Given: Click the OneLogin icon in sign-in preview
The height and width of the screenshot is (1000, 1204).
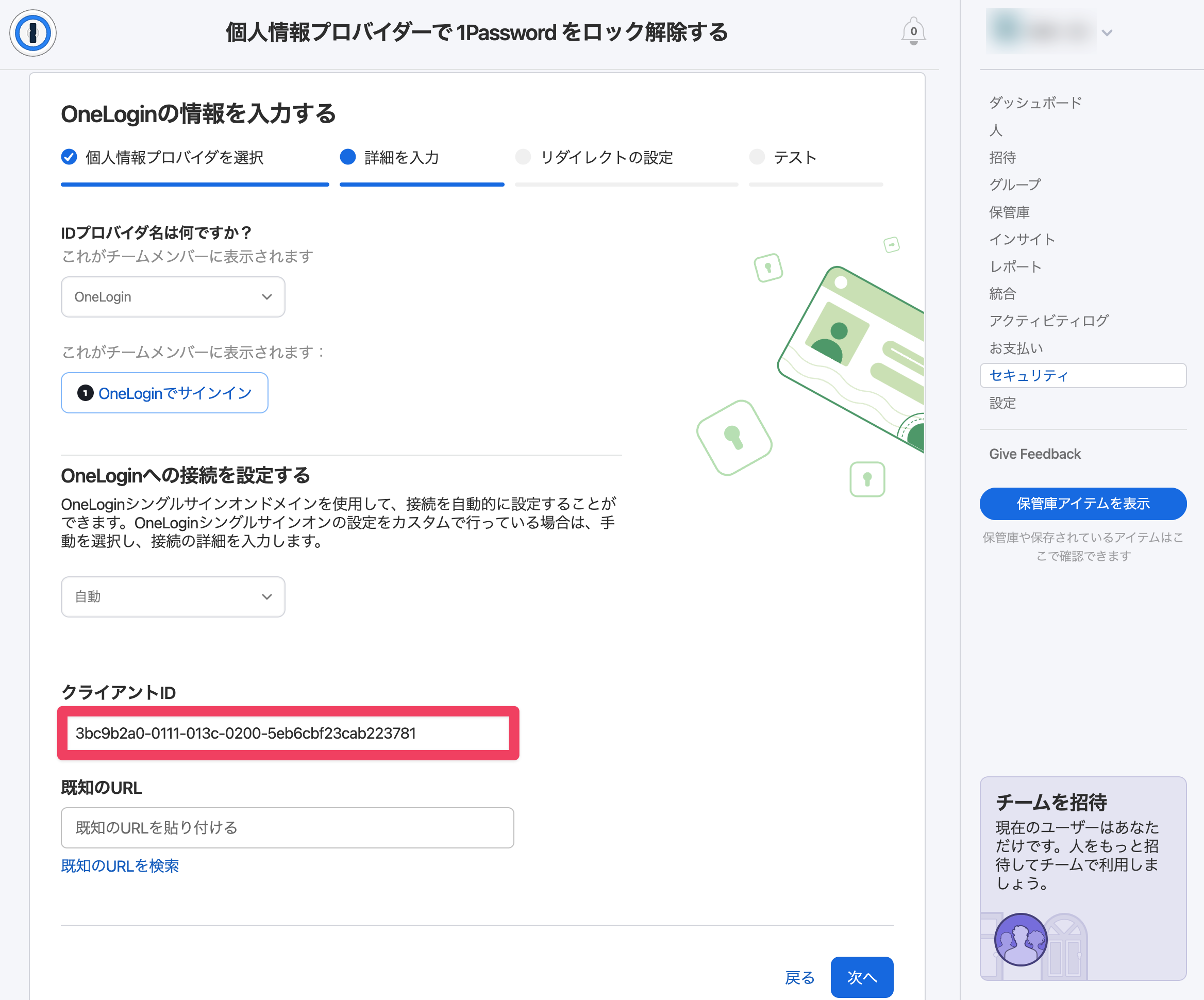Looking at the screenshot, I should point(86,393).
